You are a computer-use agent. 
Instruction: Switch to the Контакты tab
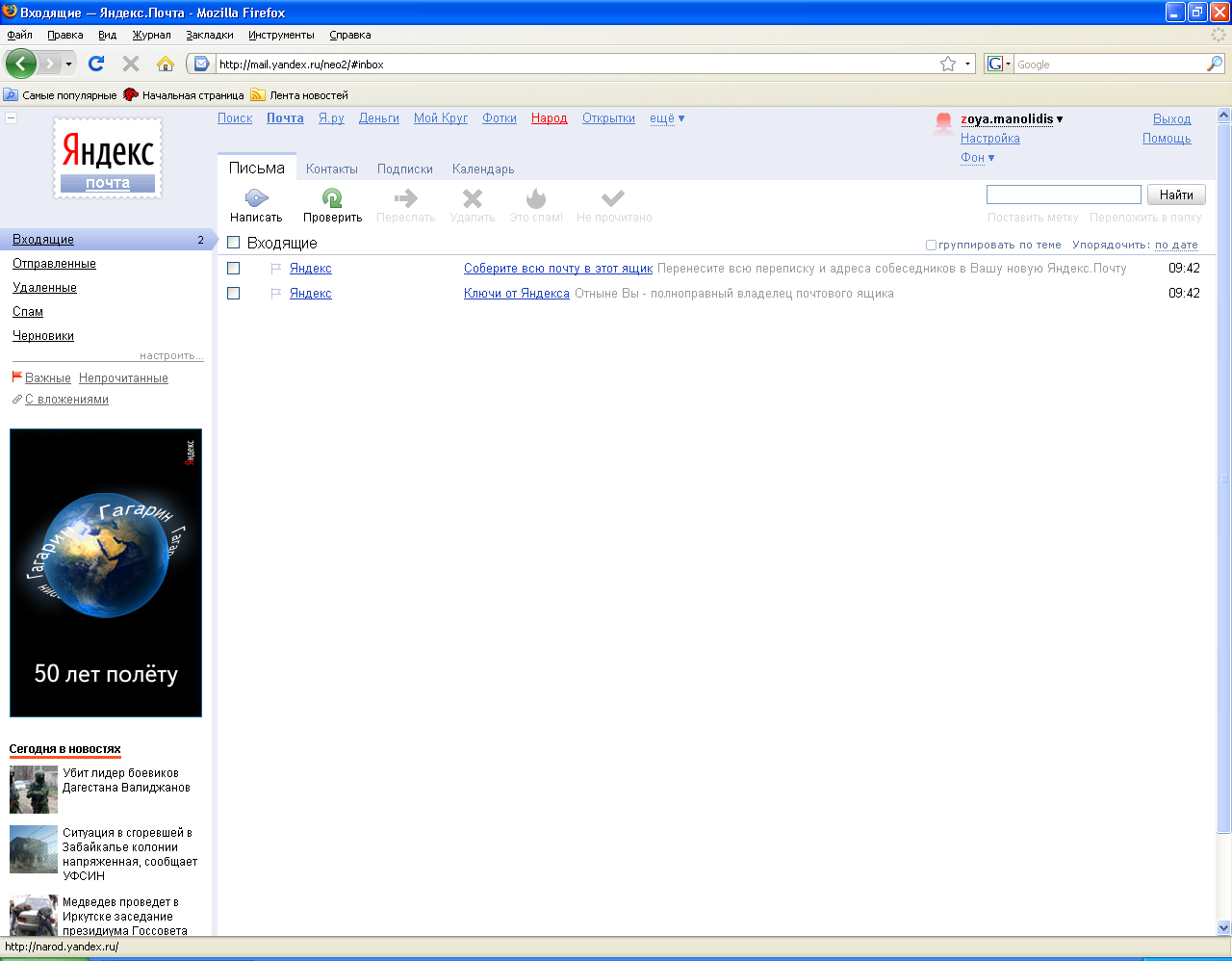tap(332, 169)
